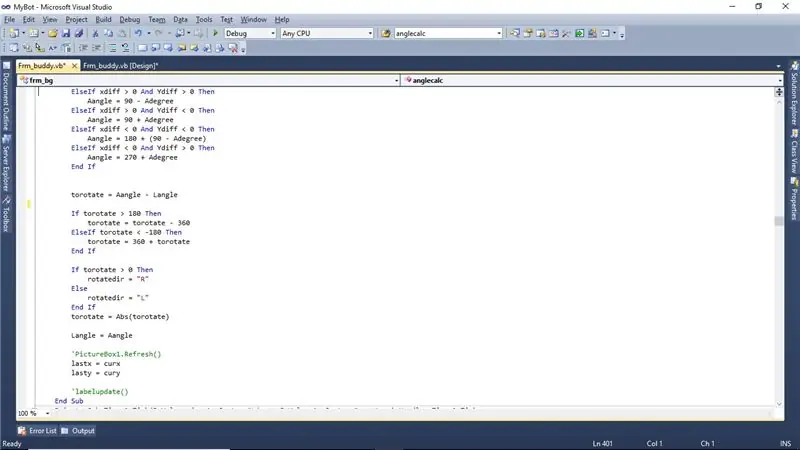800x450 pixels.
Task: Open Toolbox from the toolbar crossed tools icon
Action: click(x=566, y=33)
